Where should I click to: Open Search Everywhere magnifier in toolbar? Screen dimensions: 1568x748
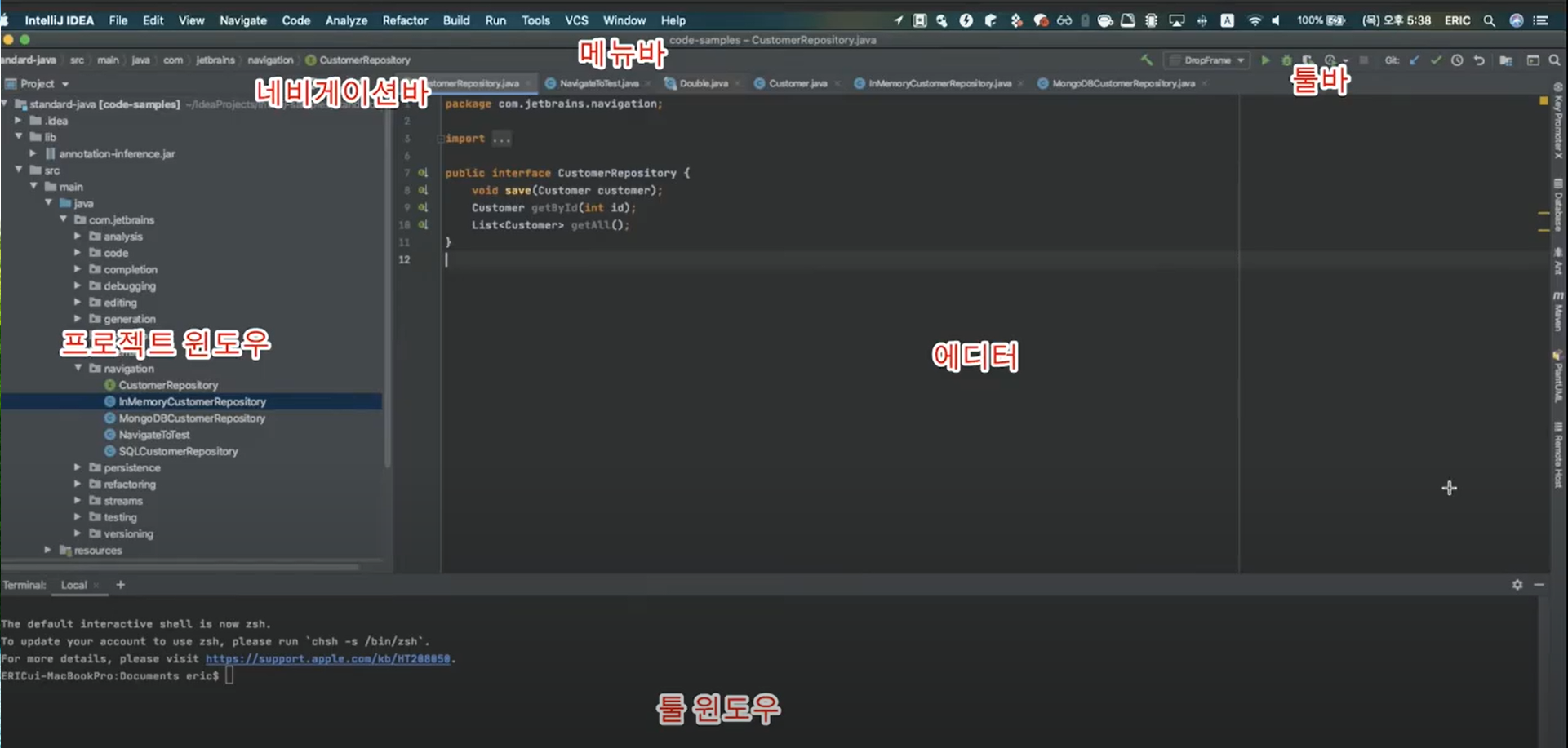pyautogui.click(x=1554, y=60)
